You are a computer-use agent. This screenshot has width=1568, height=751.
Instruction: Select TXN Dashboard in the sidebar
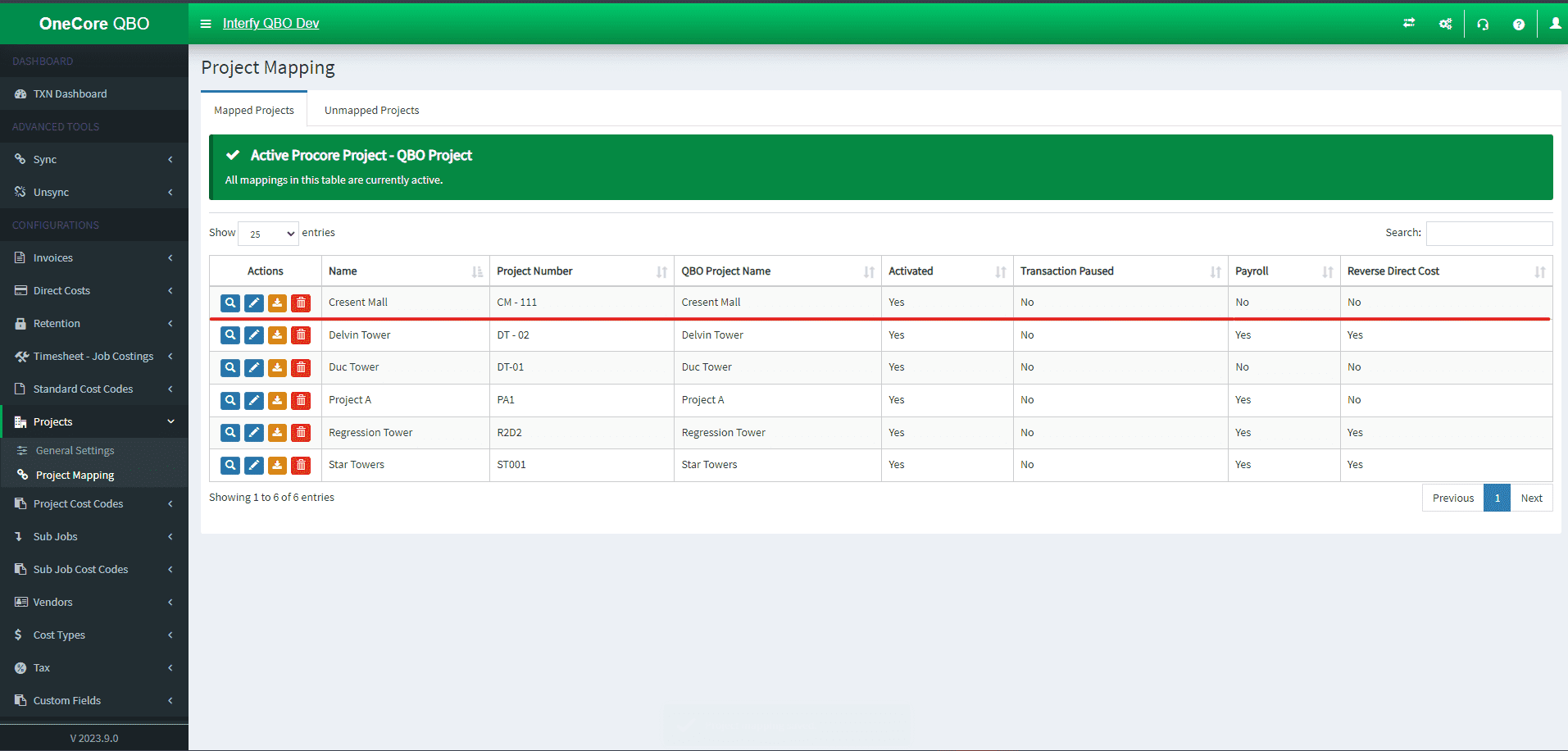click(x=69, y=93)
